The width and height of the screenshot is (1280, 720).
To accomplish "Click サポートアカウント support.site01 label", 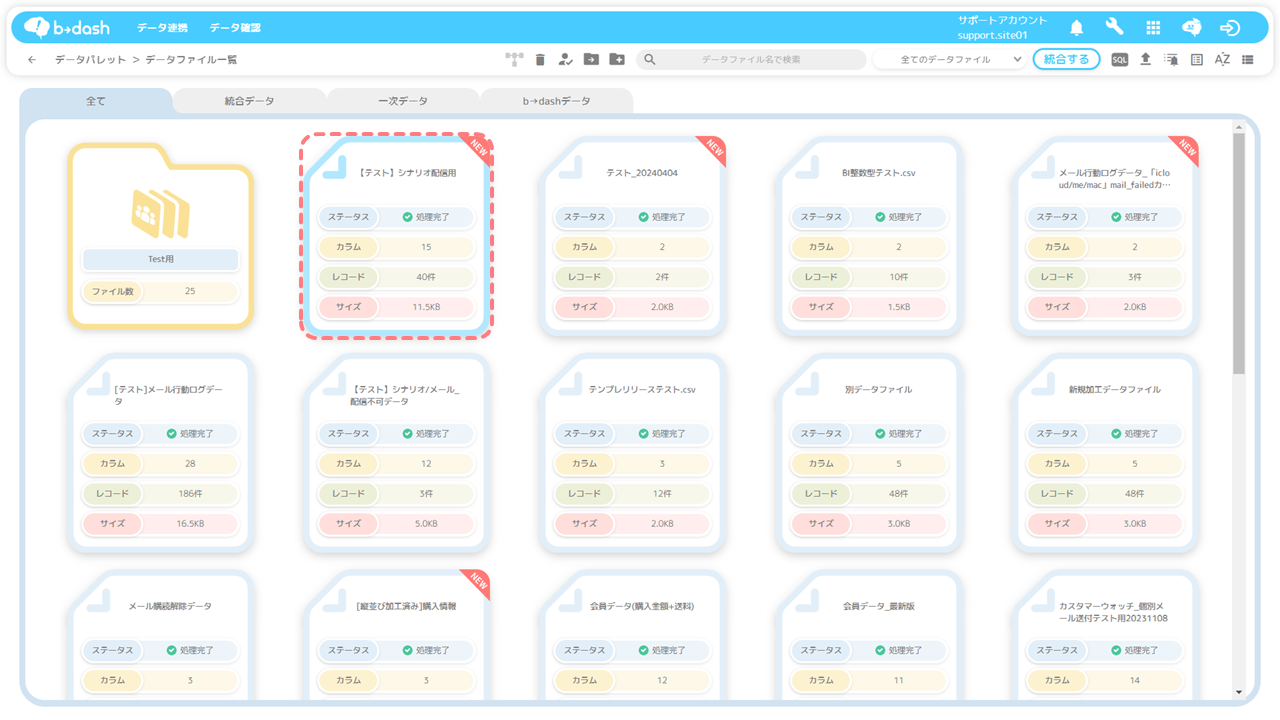I will point(1002,28).
